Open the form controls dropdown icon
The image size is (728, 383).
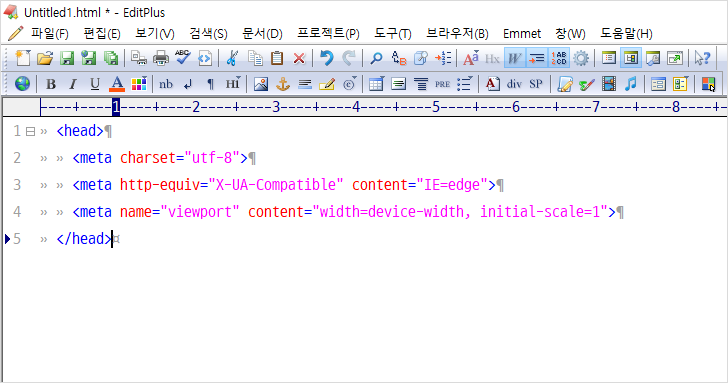680,84
